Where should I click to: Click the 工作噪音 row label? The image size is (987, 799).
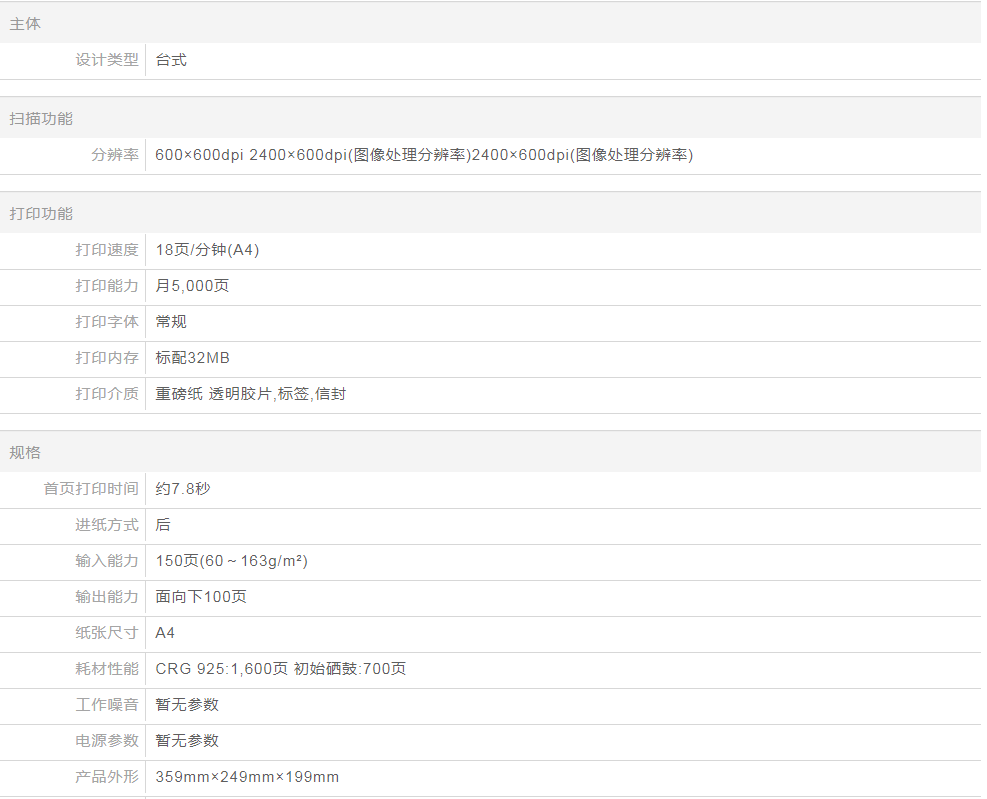pyautogui.click(x=107, y=705)
